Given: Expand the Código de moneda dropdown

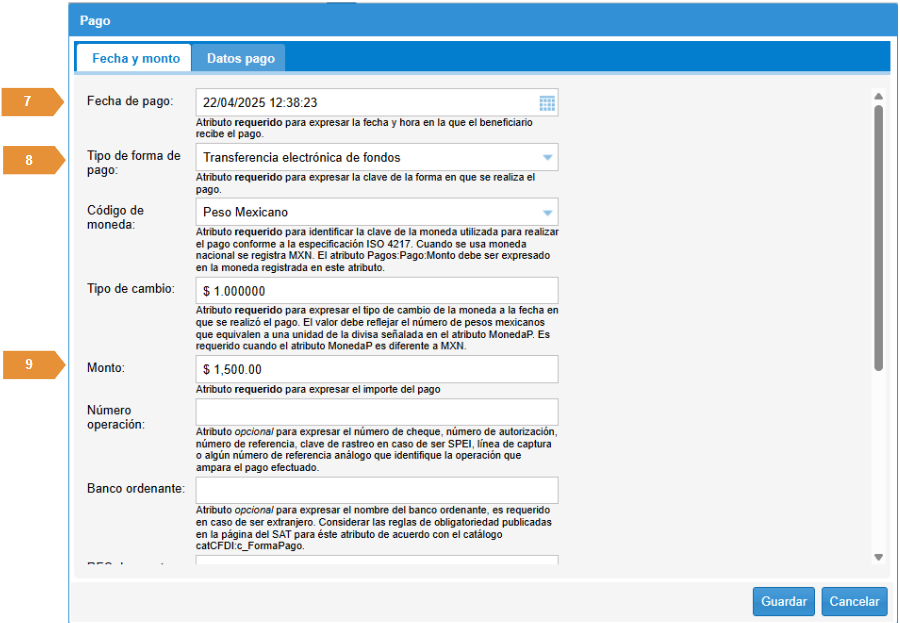Looking at the screenshot, I should click(x=547, y=212).
